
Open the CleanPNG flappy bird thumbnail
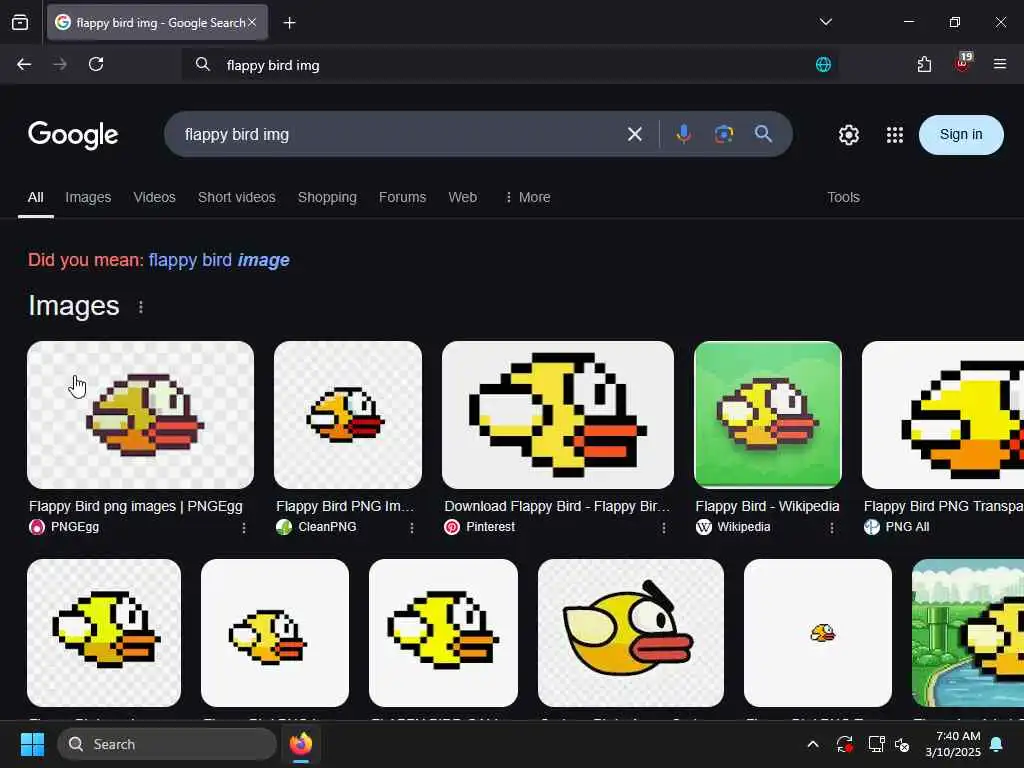348,415
